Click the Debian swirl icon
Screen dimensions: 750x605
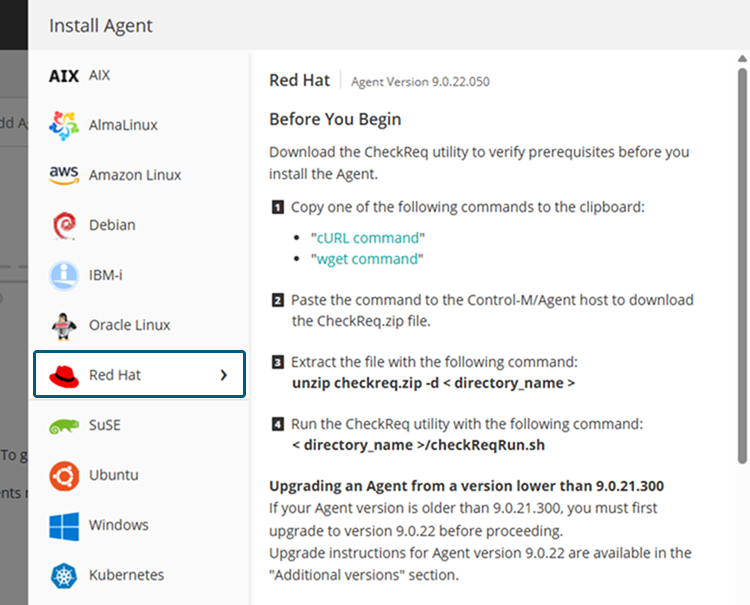point(64,225)
